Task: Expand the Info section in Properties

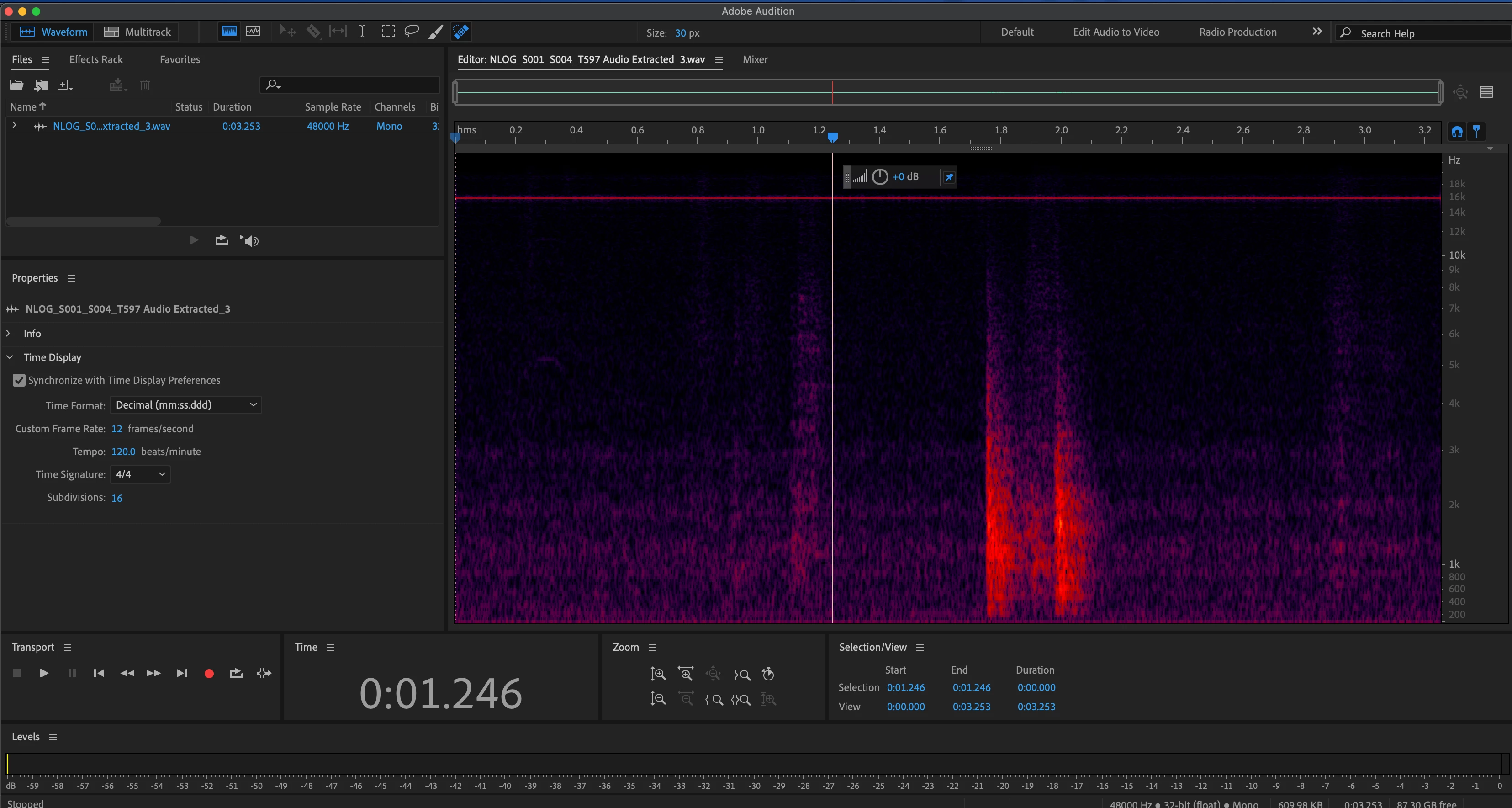Action: [9, 334]
